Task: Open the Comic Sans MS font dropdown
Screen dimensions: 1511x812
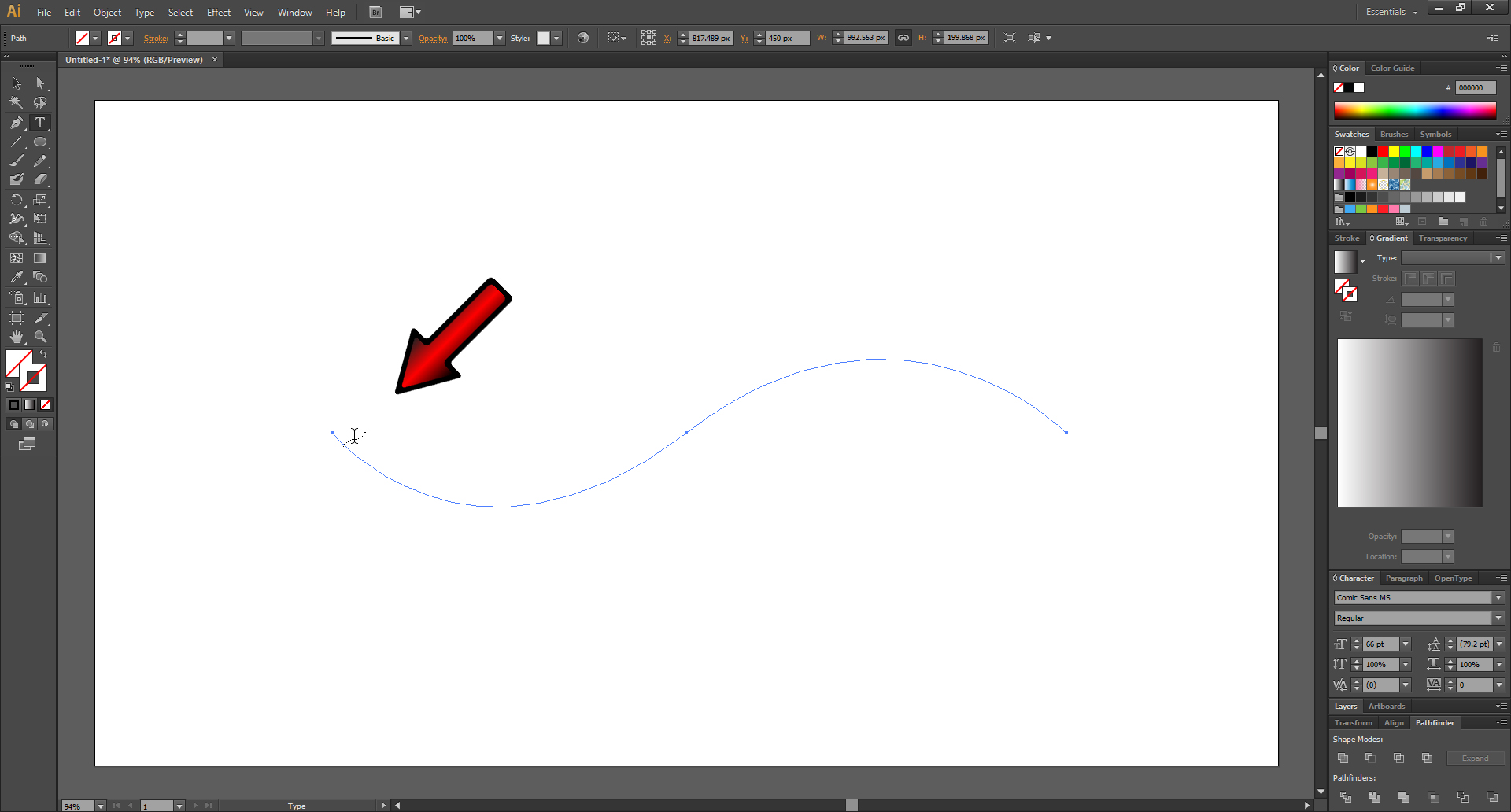Action: [1498, 598]
